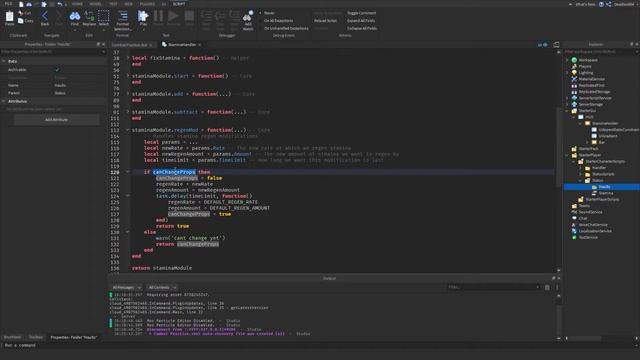The image size is (640, 360).
Task: Select ReplicatedStorage in Explorer
Action: click(594, 92)
